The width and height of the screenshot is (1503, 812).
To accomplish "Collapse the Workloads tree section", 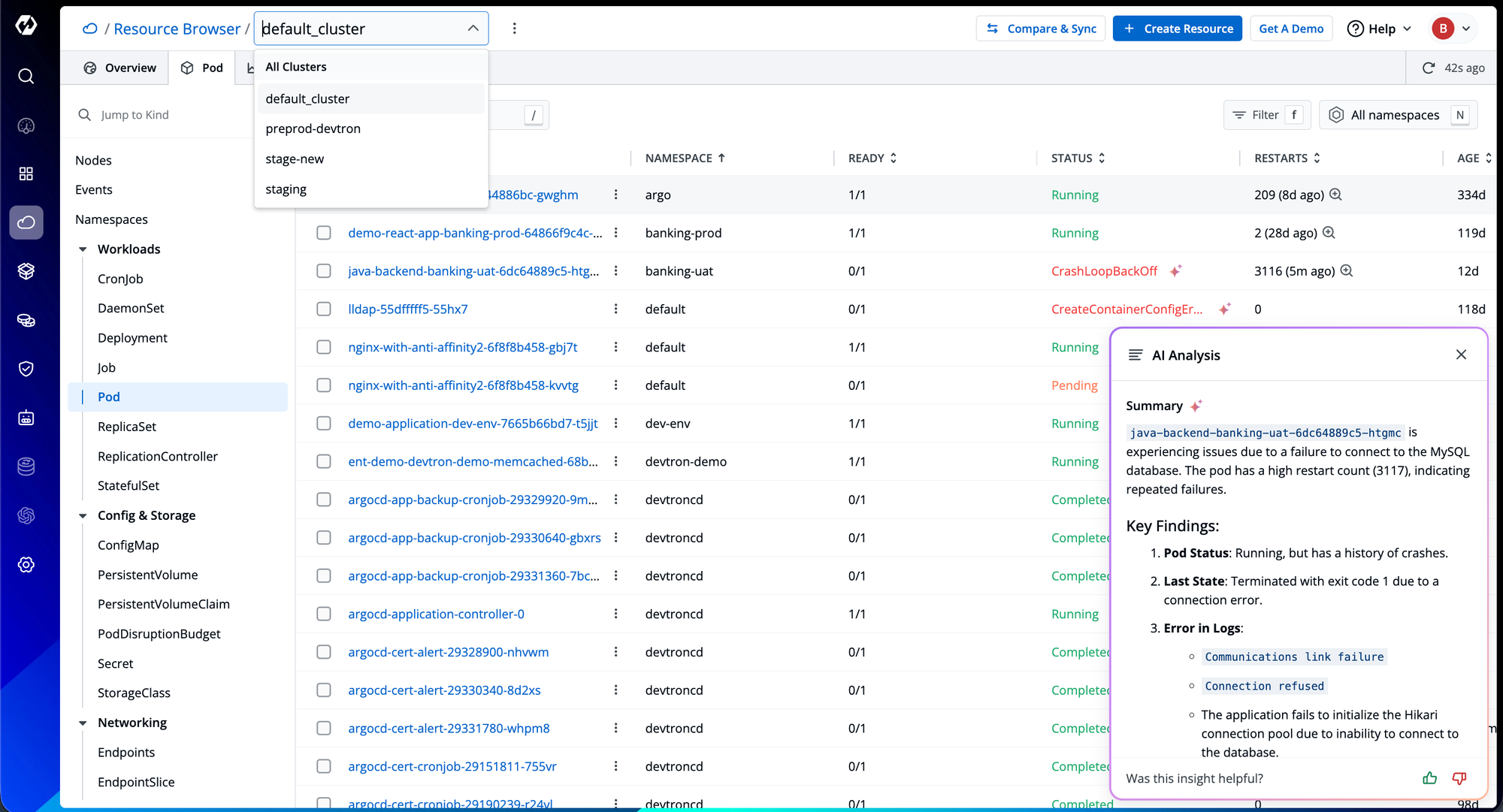I will click(x=83, y=249).
